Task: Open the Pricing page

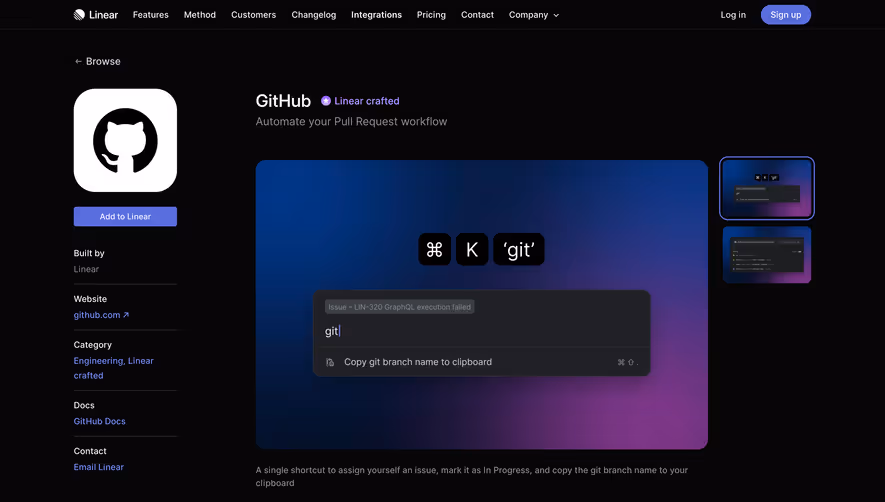Action: [x=431, y=15]
